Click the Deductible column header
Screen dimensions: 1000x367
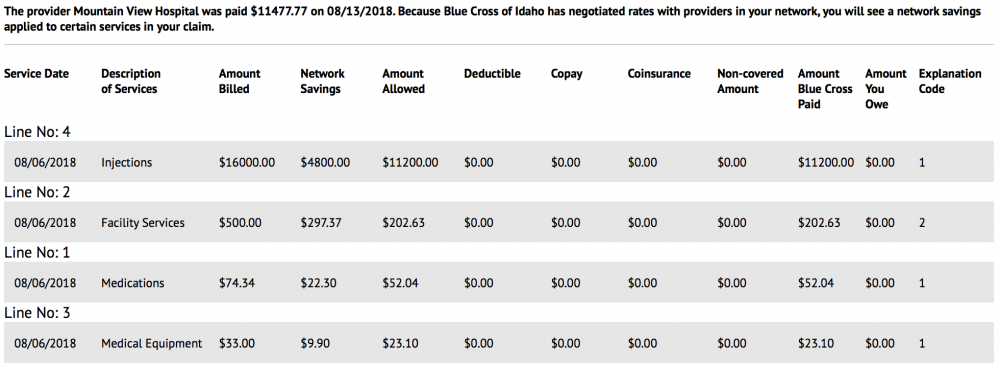[x=492, y=73]
